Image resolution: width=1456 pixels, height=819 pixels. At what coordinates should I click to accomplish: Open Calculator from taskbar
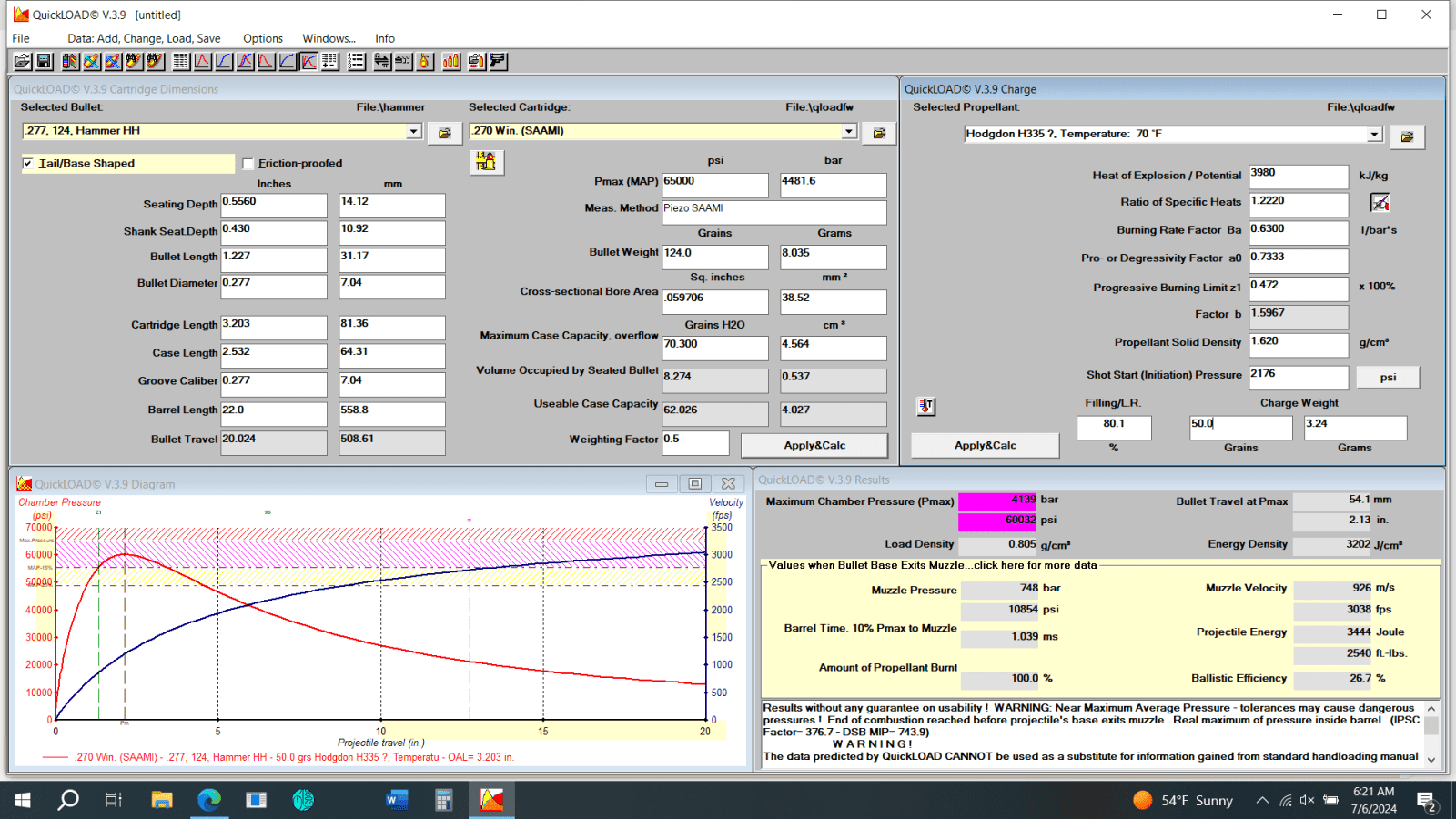click(444, 800)
